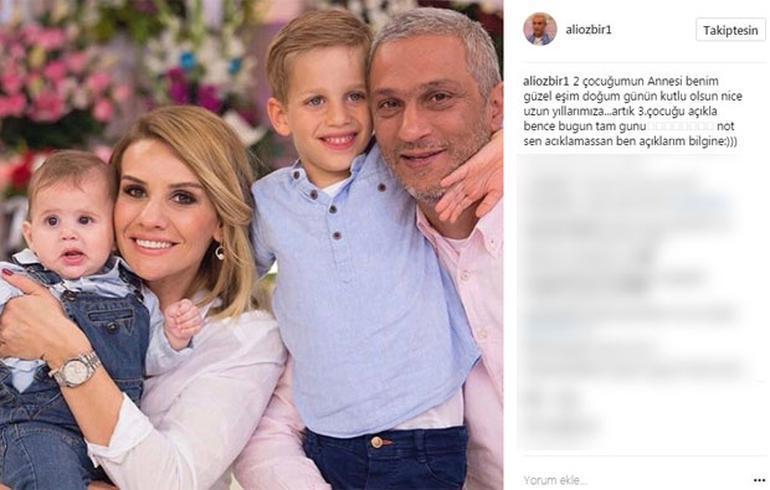Image resolution: width=770 pixels, height=490 pixels.
Task: Visit the aliozbir1 username in post header
Action: coord(588,29)
